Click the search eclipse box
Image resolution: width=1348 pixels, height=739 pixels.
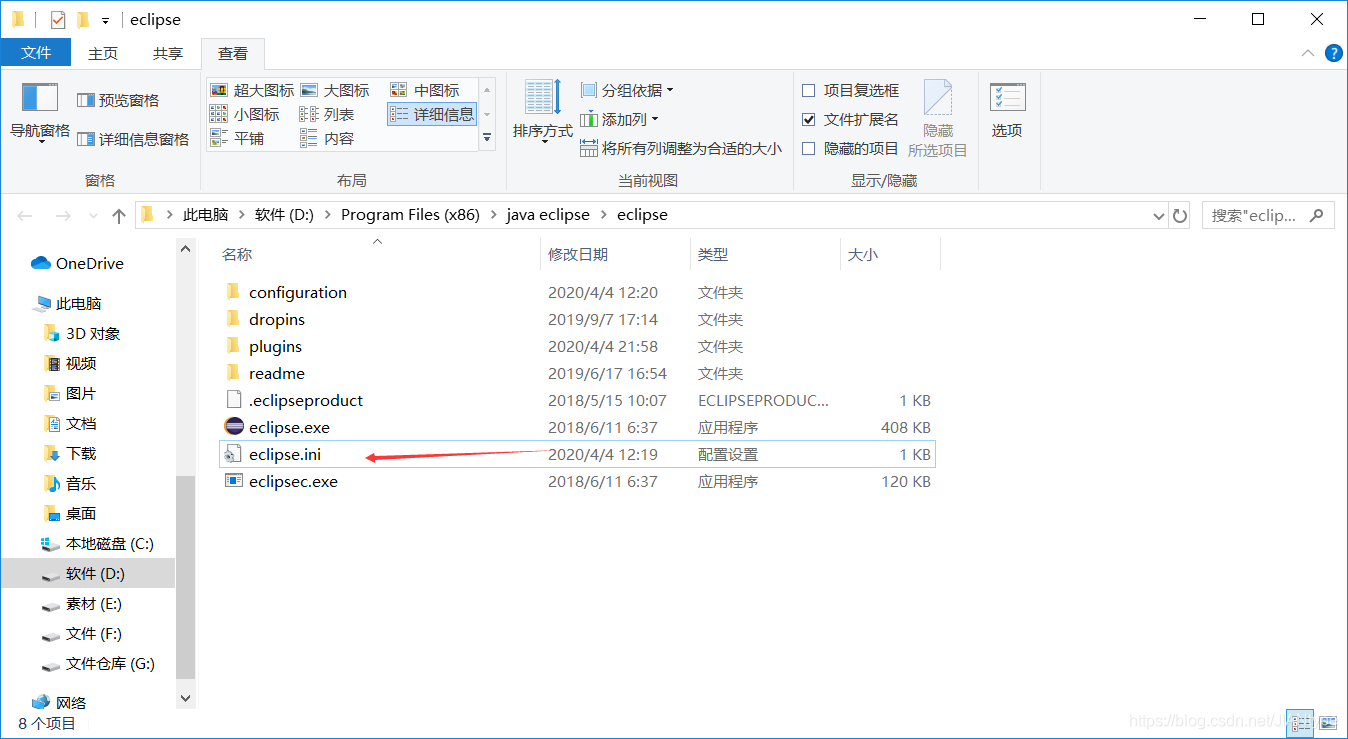pos(1267,215)
